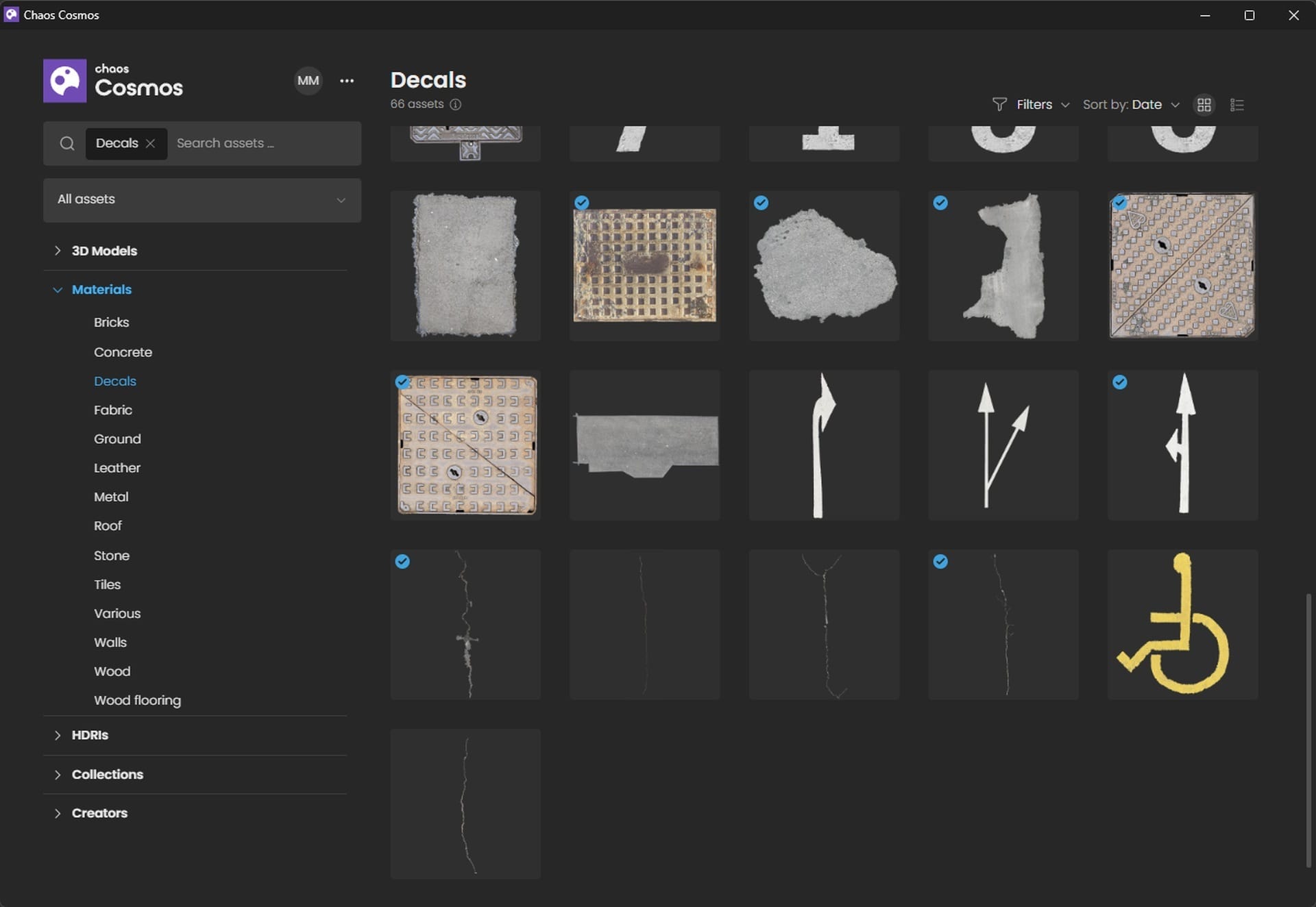
Task: Remove the Decals search tag
Action: 150,143
